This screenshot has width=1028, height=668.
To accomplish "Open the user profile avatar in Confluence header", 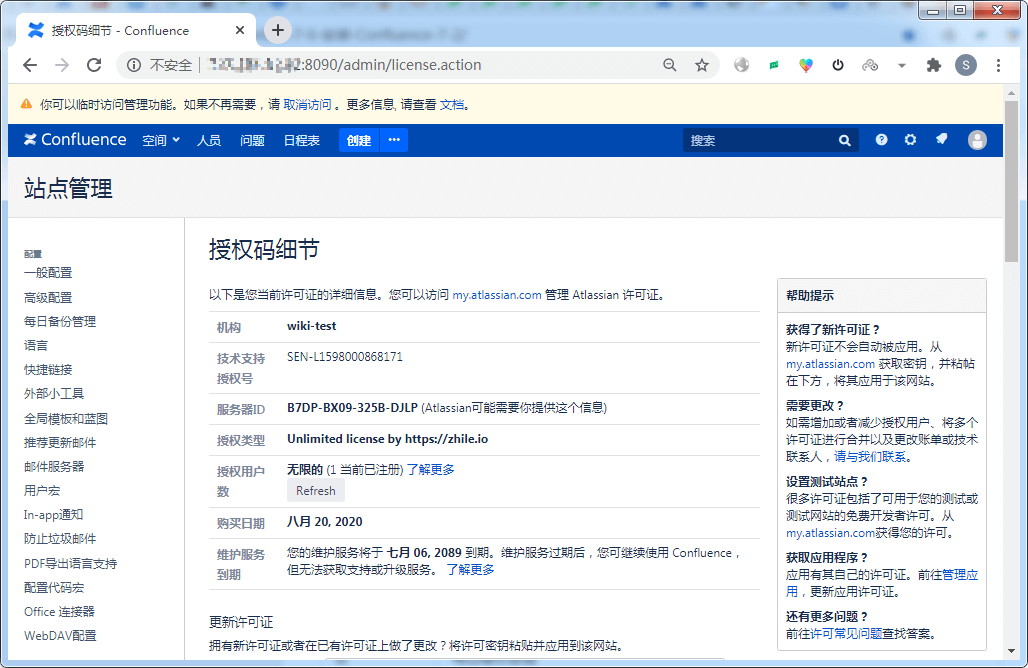I will tap(977, 140).
